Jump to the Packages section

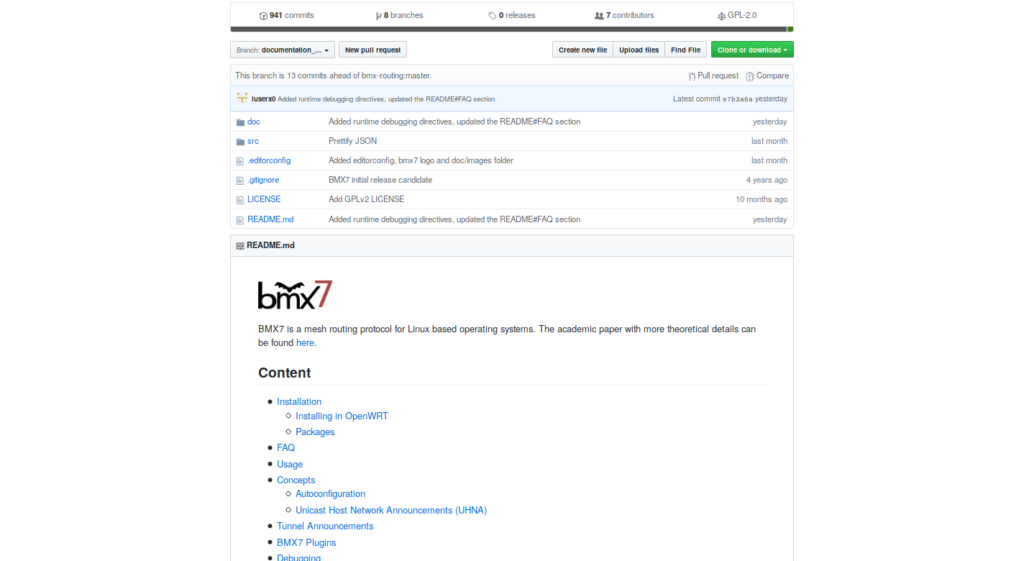(315, 432)
